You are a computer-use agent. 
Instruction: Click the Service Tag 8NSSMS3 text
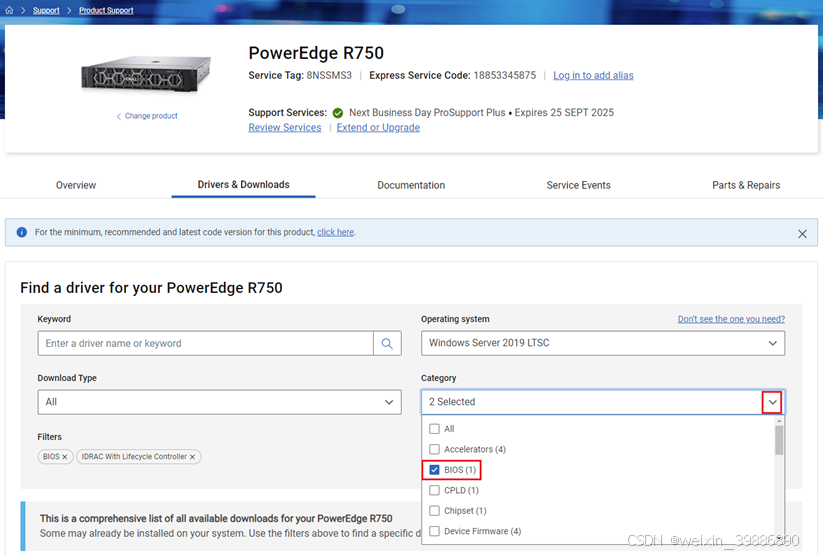pos(300,76)
